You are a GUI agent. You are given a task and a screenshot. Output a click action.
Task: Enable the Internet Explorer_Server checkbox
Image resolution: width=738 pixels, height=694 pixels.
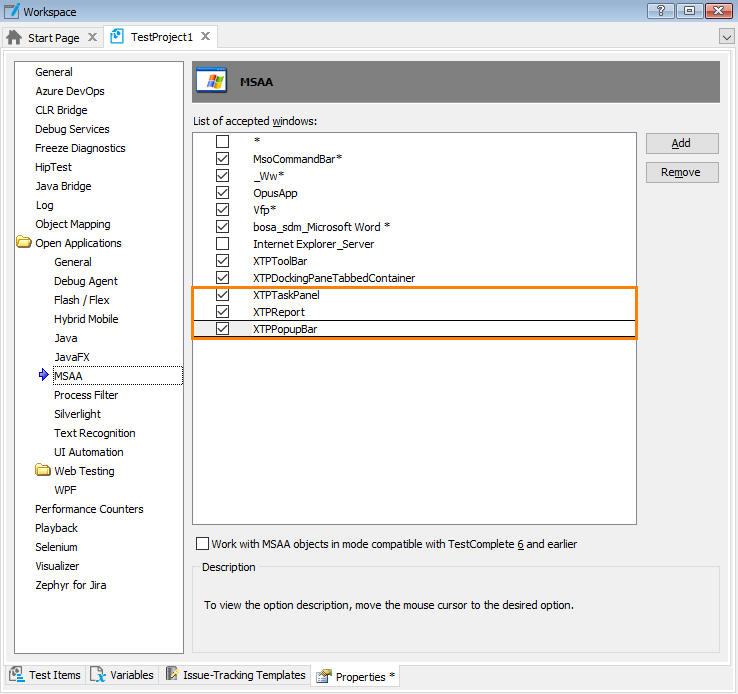(x=222, y=244)
